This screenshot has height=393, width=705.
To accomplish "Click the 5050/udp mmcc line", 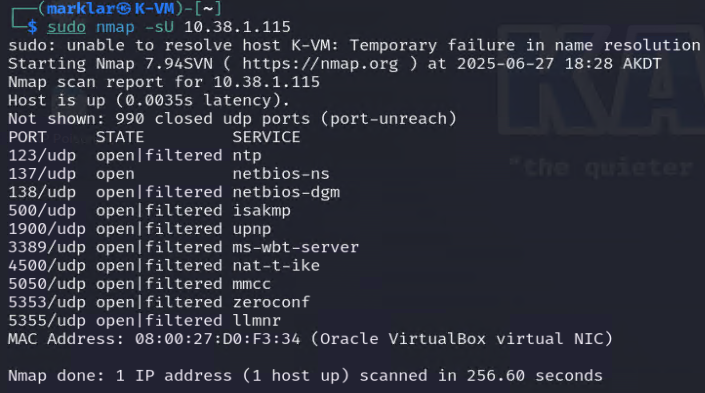I will click(139, 284).
